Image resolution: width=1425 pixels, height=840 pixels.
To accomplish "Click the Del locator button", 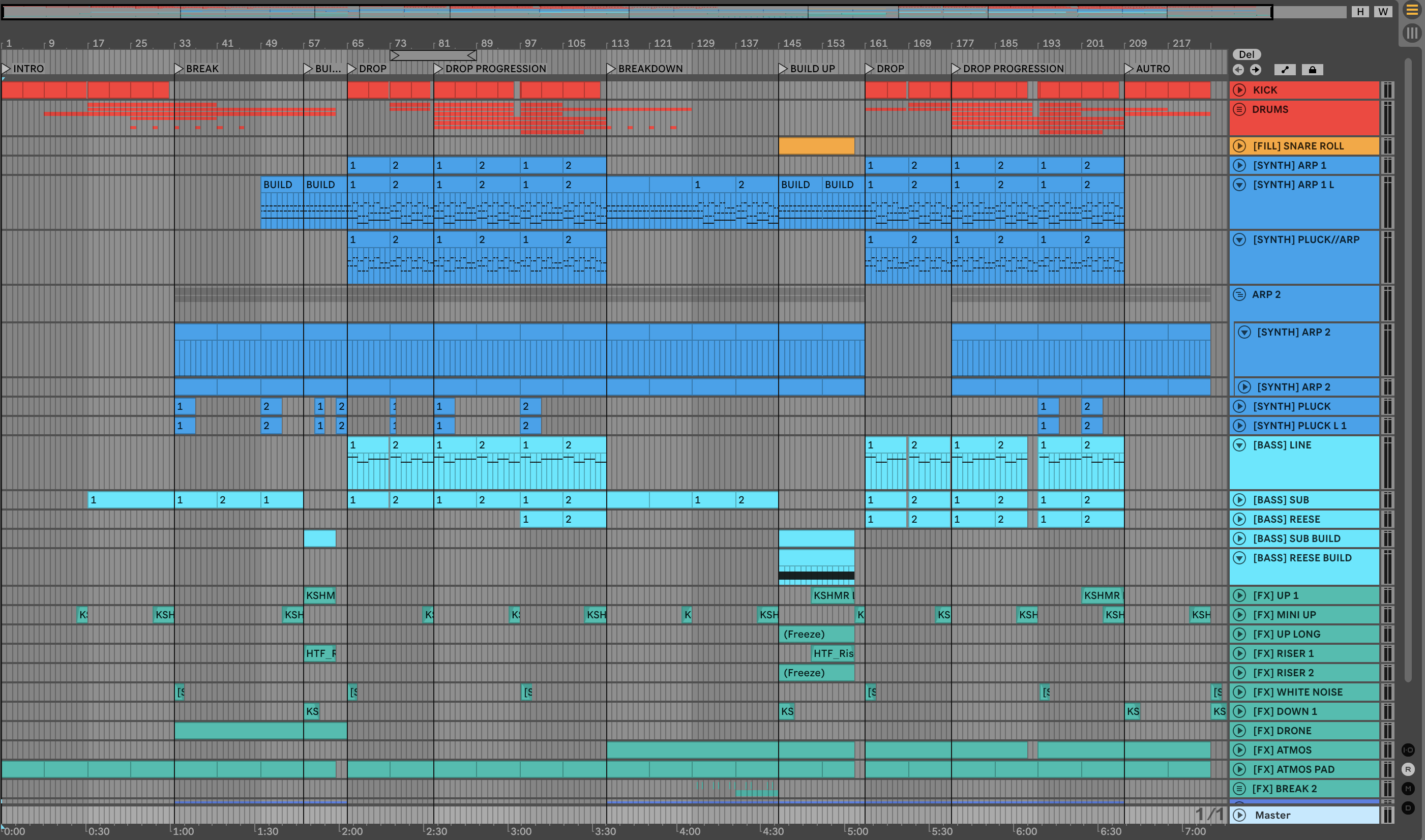I will point(1246,54).
